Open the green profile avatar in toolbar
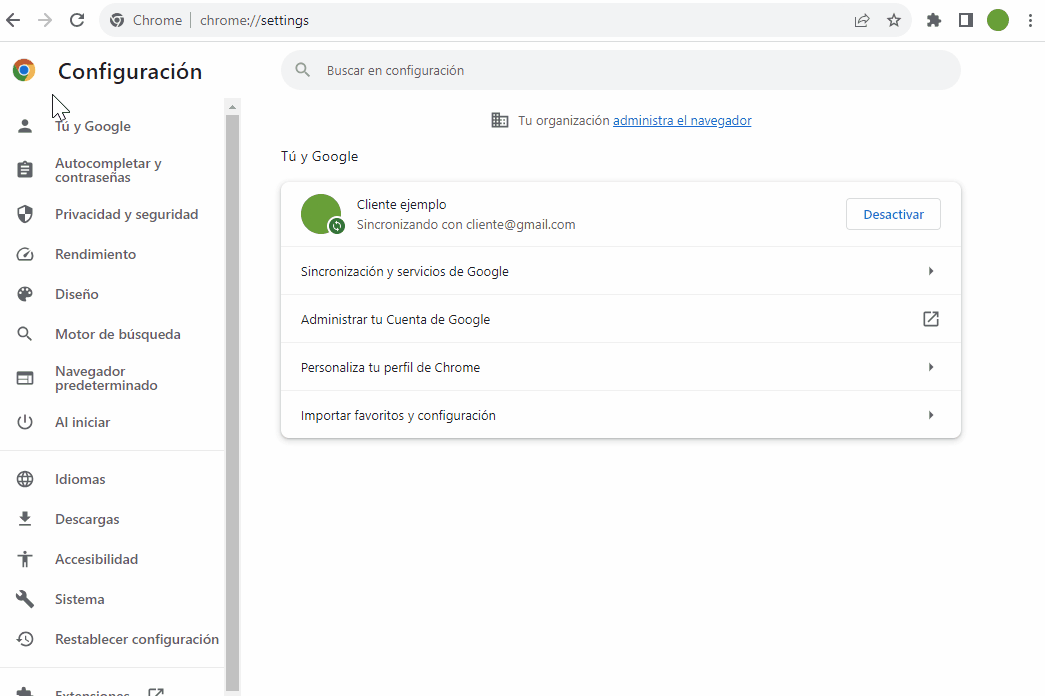The image size is (1045, 696). coord(998,21)
